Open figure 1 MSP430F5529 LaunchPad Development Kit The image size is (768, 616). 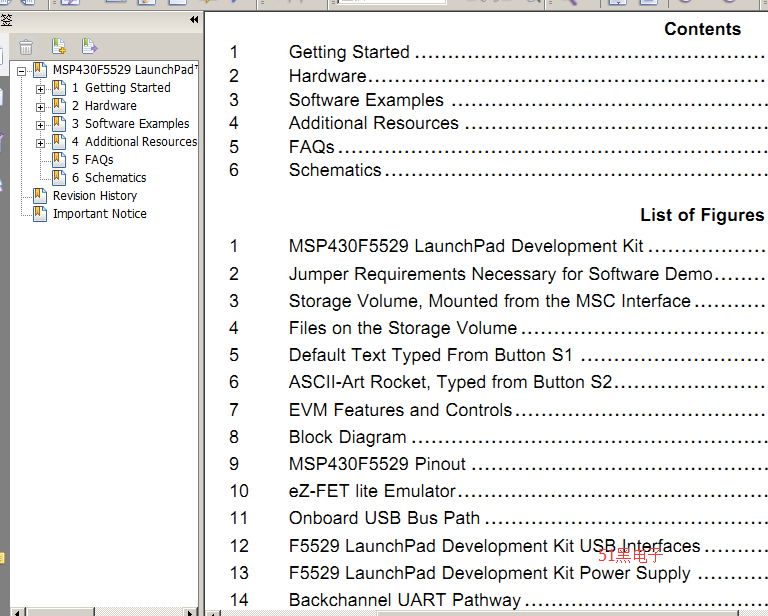pyautogui.click(x=466, y=246)
